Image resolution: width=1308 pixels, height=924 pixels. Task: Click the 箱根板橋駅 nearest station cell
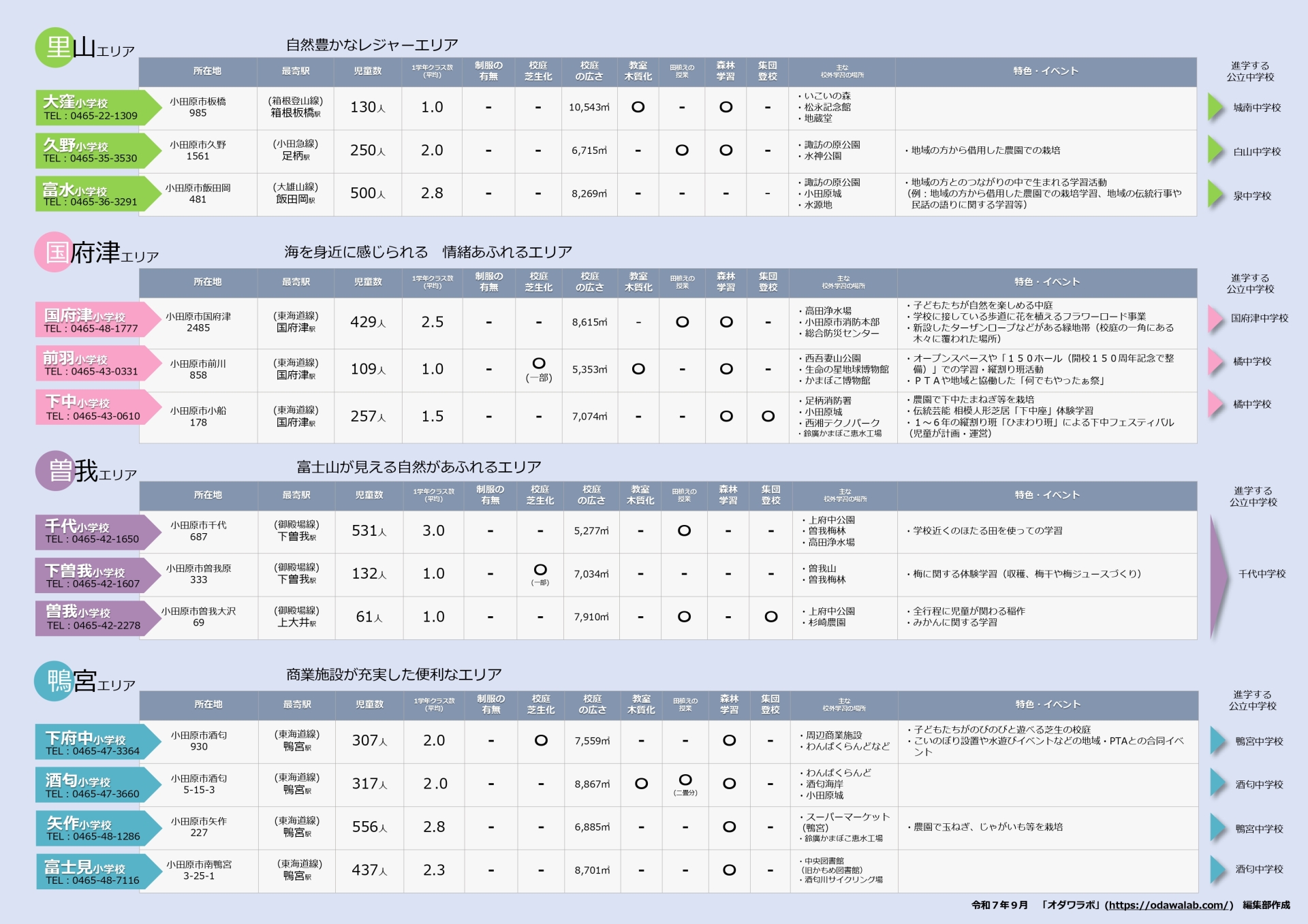(296, 108)
